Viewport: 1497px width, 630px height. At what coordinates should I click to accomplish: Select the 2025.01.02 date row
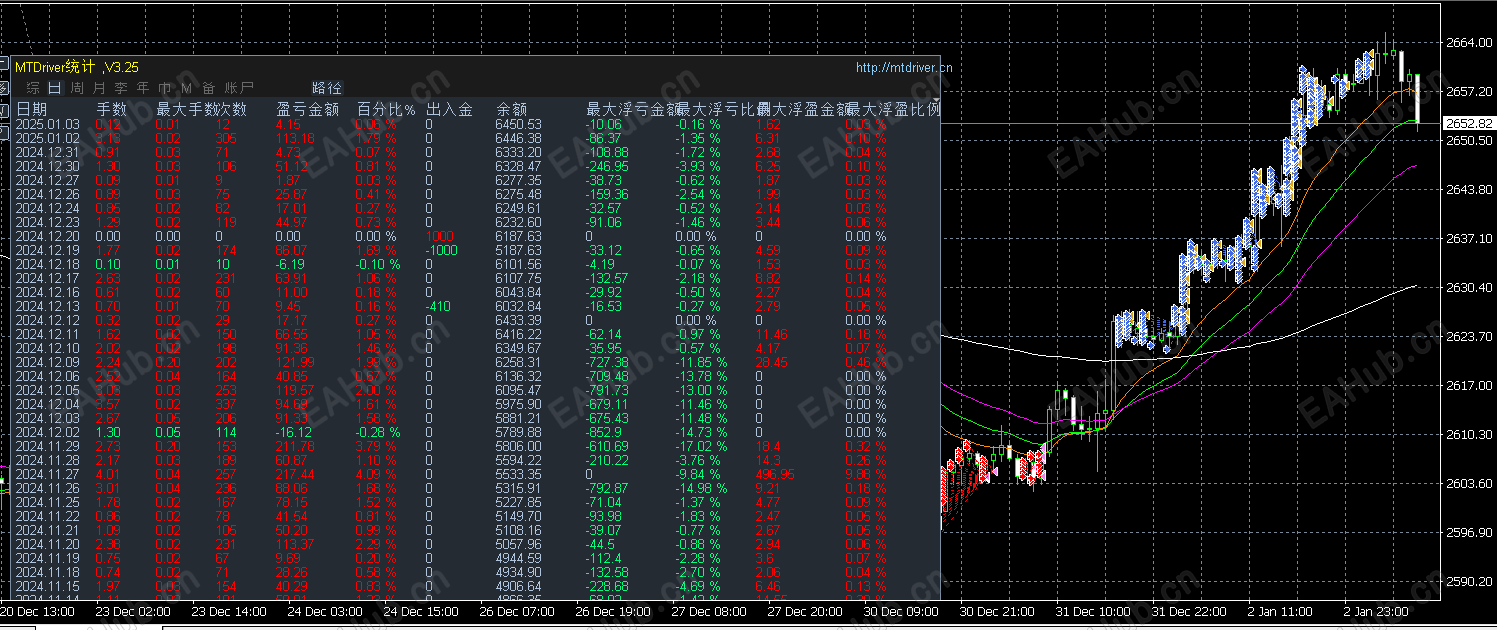[x=47, y=138]
